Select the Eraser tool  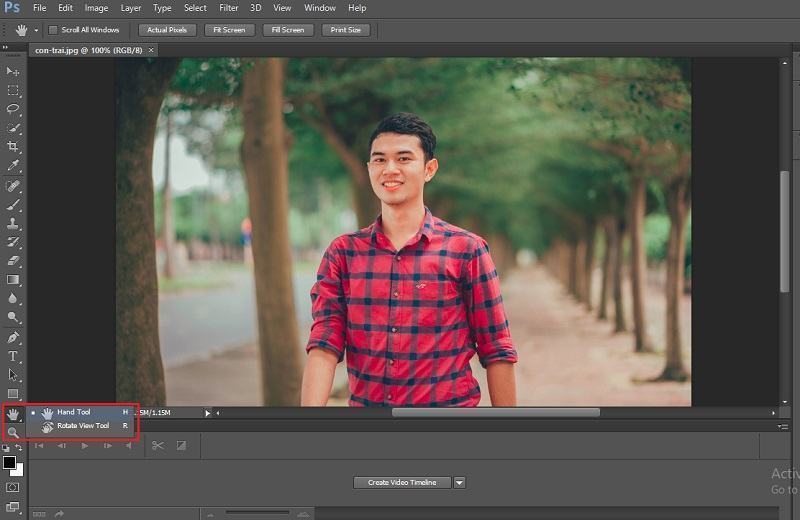coord(13,261)
